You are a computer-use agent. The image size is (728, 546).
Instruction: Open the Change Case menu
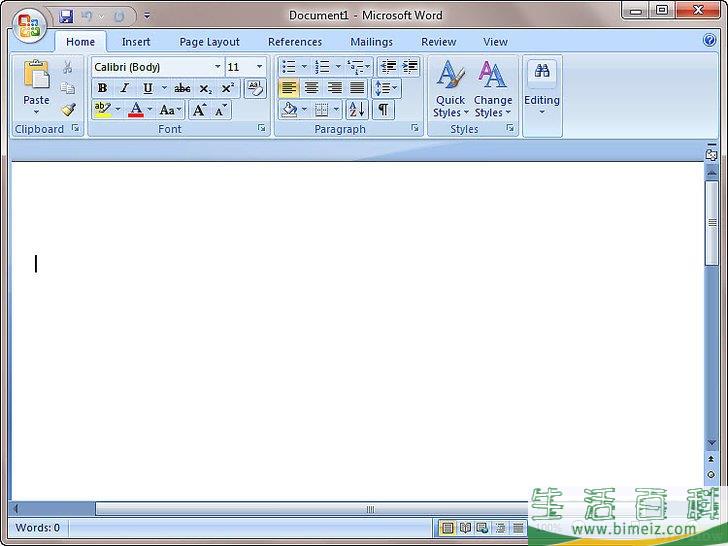click(170, 110)
